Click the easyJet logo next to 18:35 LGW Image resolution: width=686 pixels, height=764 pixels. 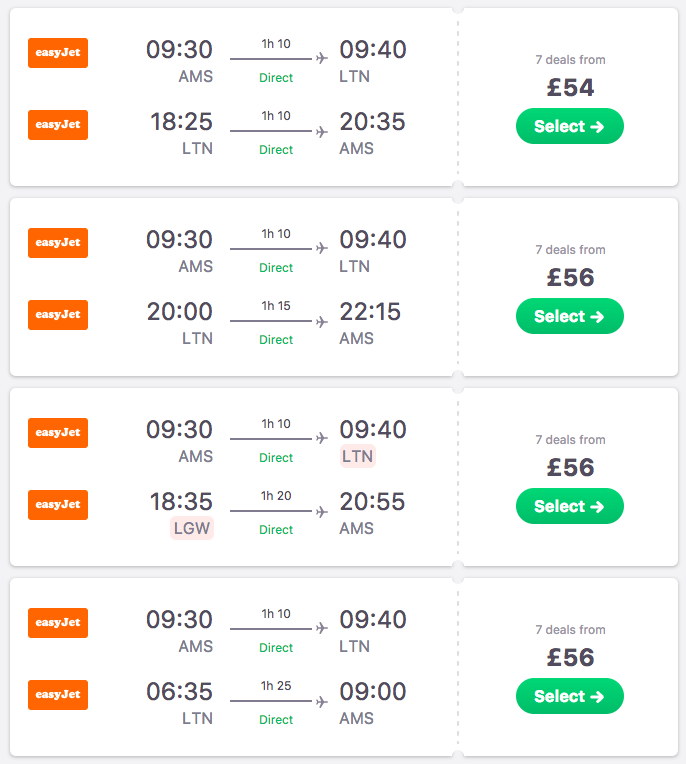(x=58, y=505)
